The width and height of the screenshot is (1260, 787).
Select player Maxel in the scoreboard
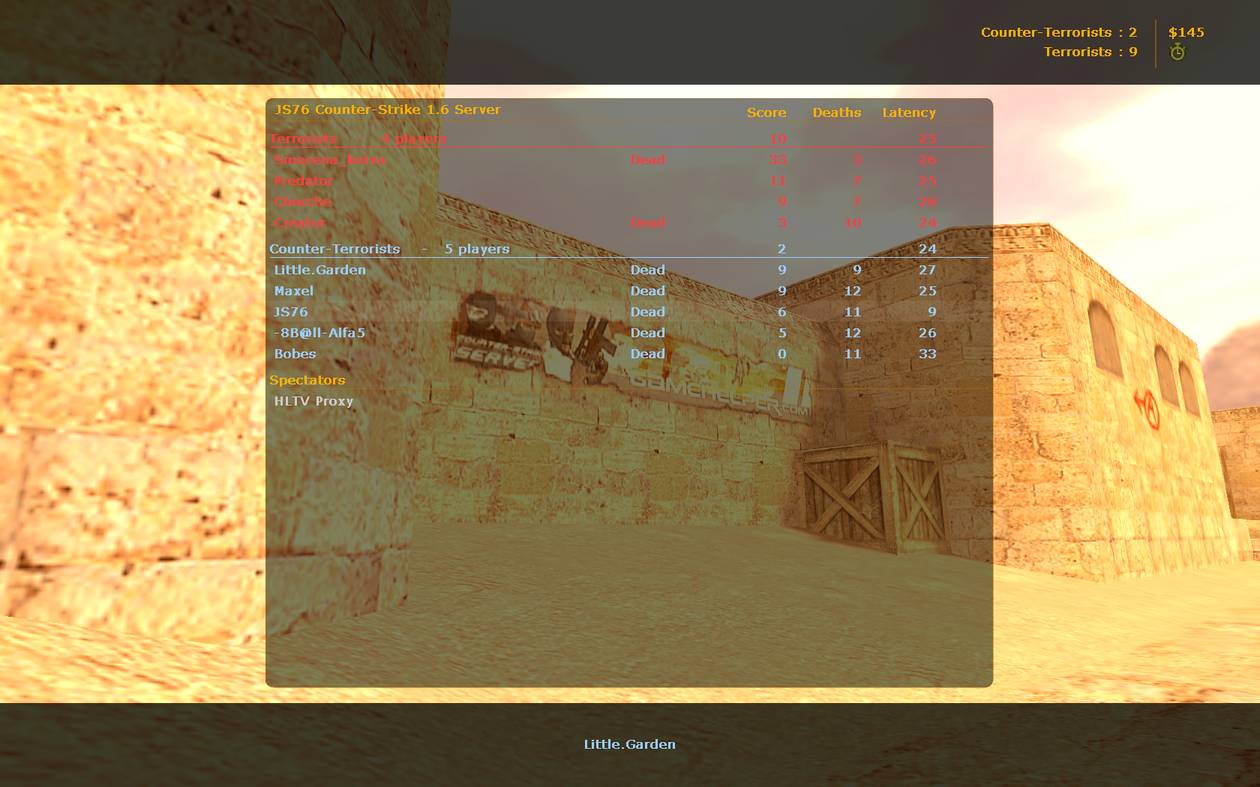[x=294, y=291]
